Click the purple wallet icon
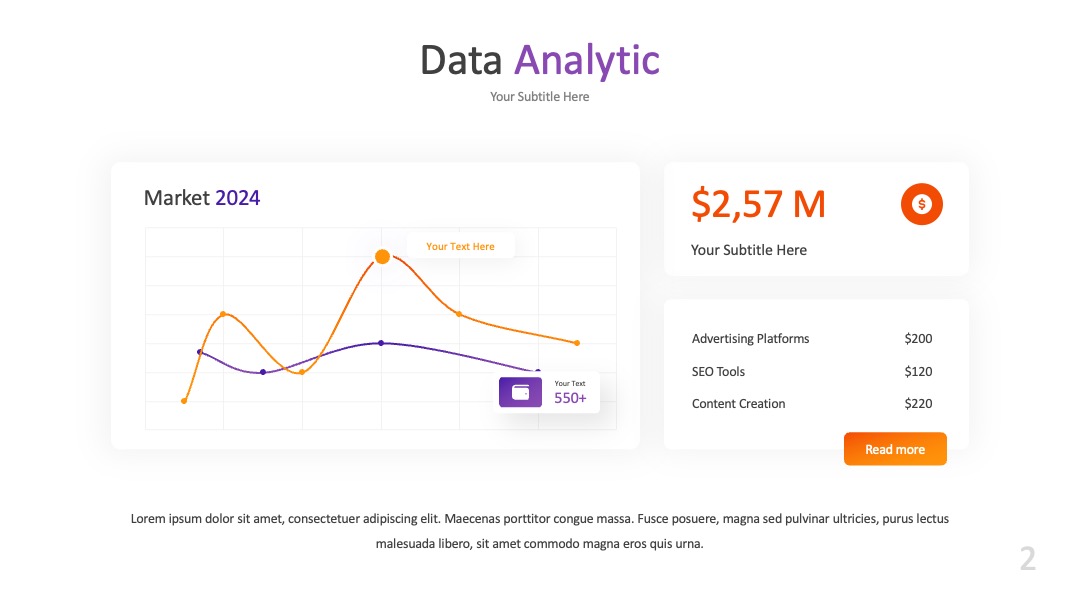1080x608 pixels. pyautogui.click(x=520, y=392)
